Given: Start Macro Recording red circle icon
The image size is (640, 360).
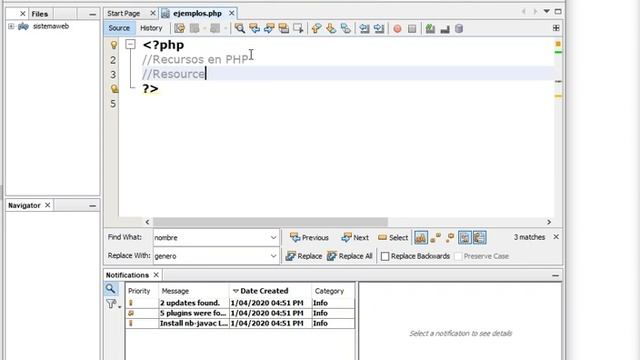Looking at the screenshot, I should pos(397,29).
